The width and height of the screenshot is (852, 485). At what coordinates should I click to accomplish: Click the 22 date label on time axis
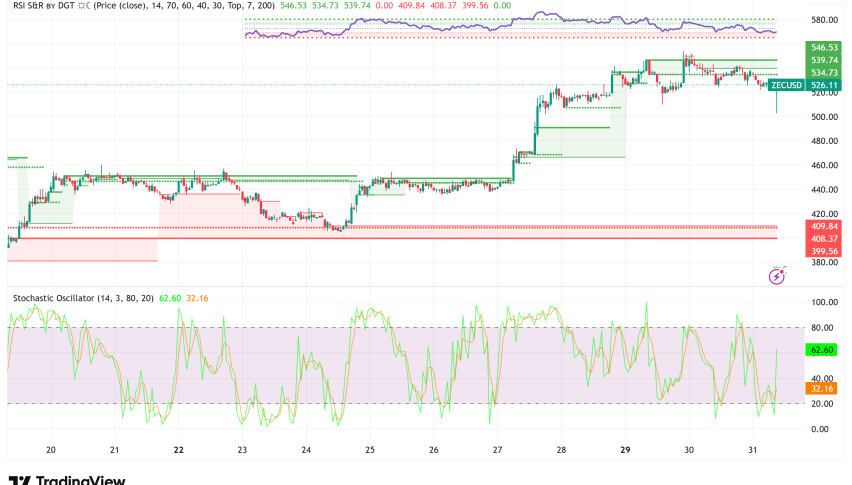pos(180,451)
